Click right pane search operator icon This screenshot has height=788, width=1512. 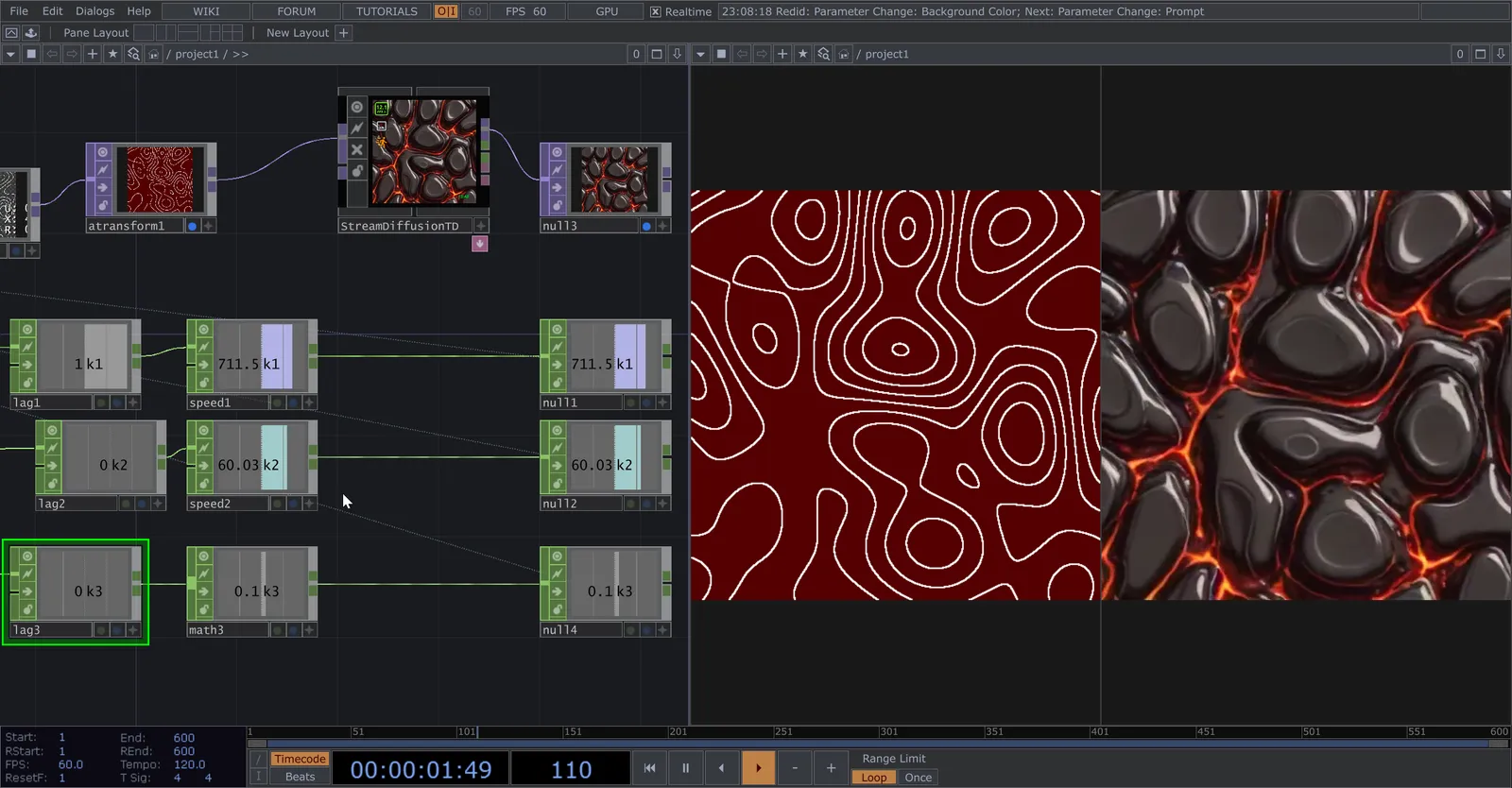pos(823,54)
